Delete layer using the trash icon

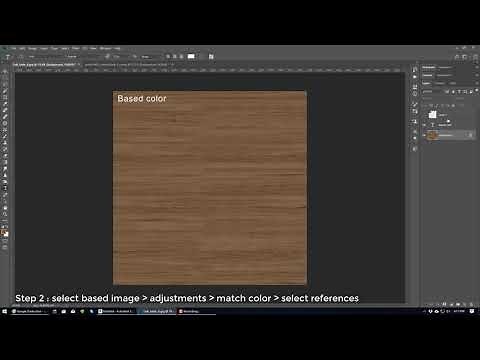click(471, 304)
